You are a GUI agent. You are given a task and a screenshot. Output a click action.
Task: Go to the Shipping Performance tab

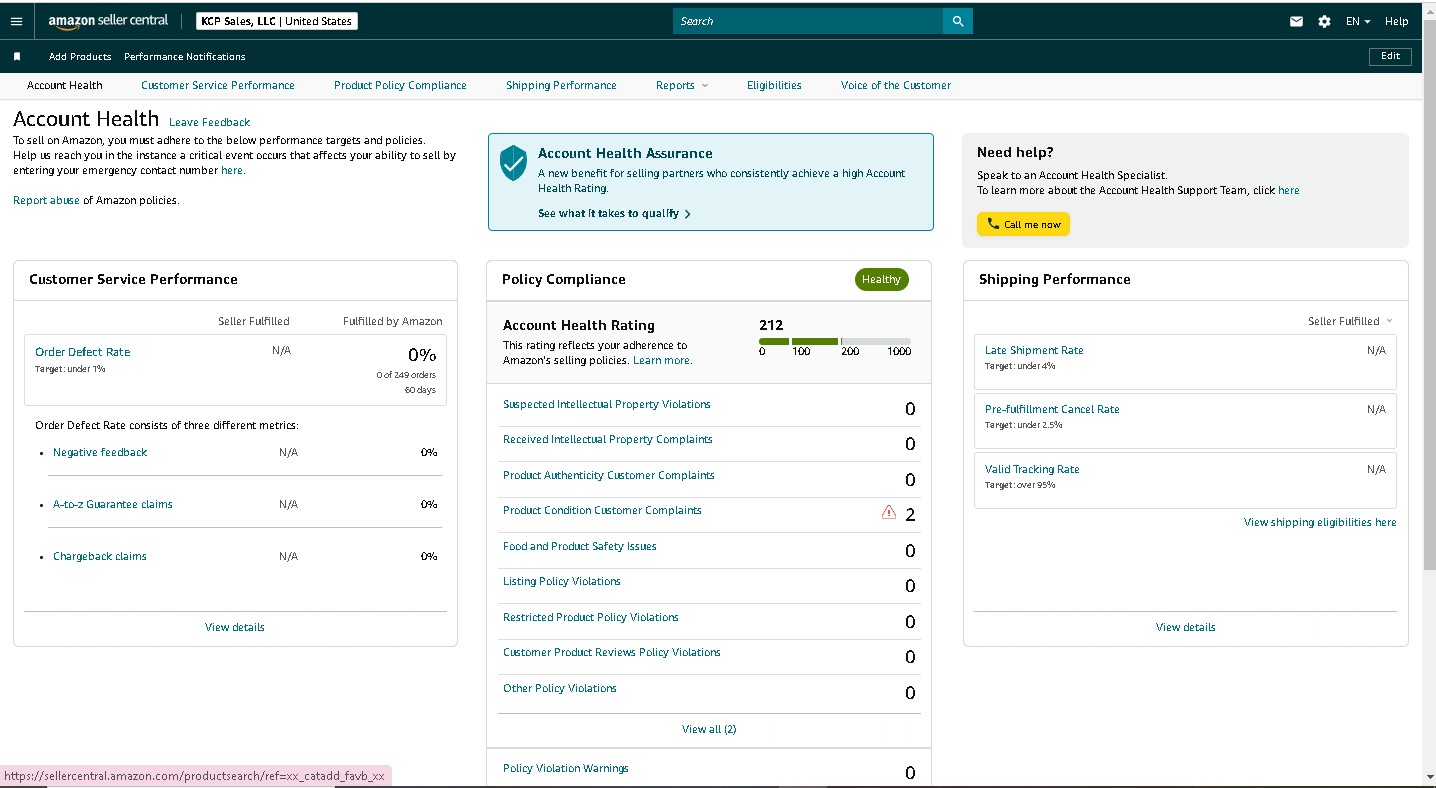561,85
